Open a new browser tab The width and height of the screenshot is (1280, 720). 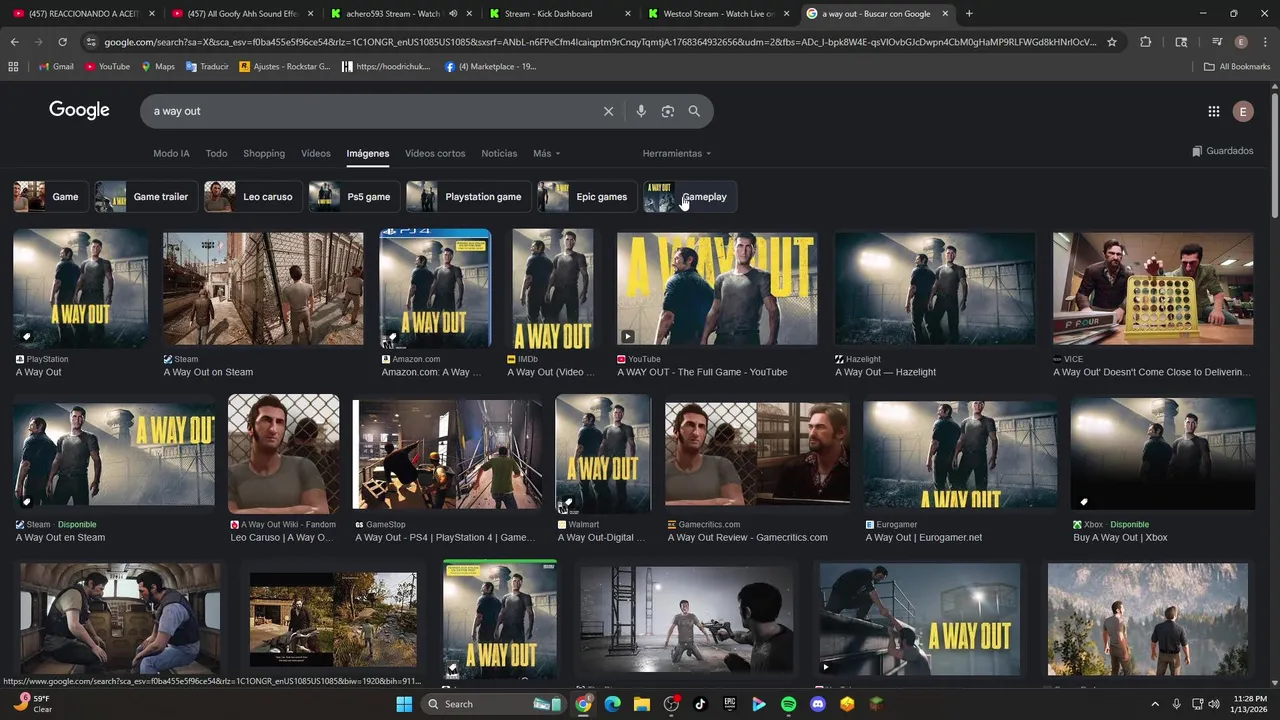click(x=969, y=14)
